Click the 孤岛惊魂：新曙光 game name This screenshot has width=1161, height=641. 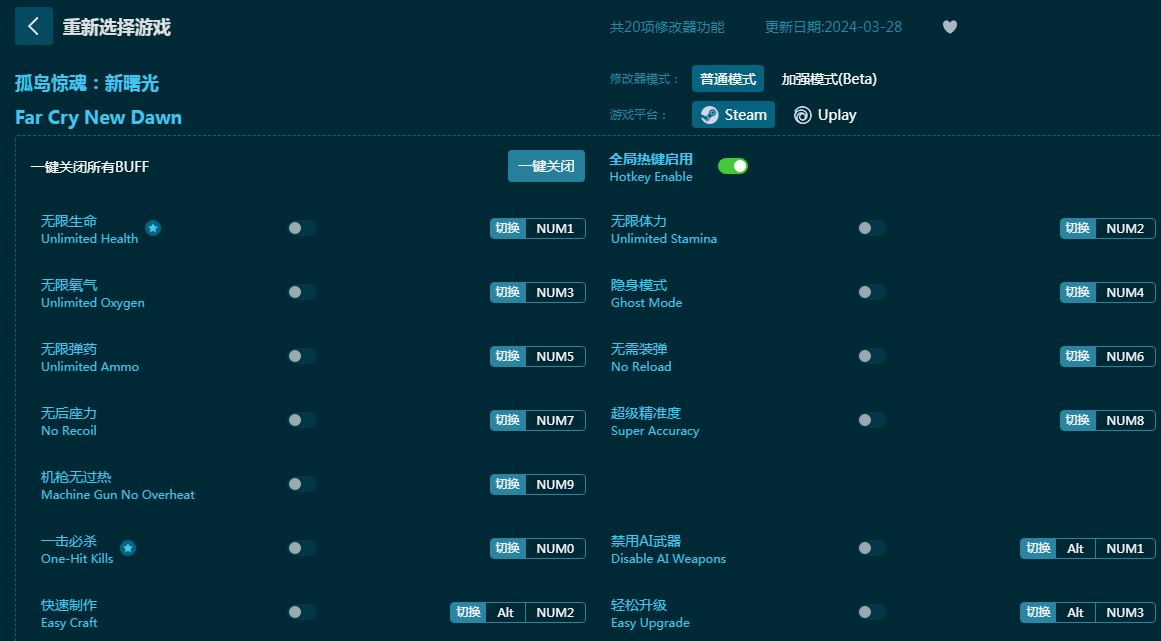coord(87,84)
